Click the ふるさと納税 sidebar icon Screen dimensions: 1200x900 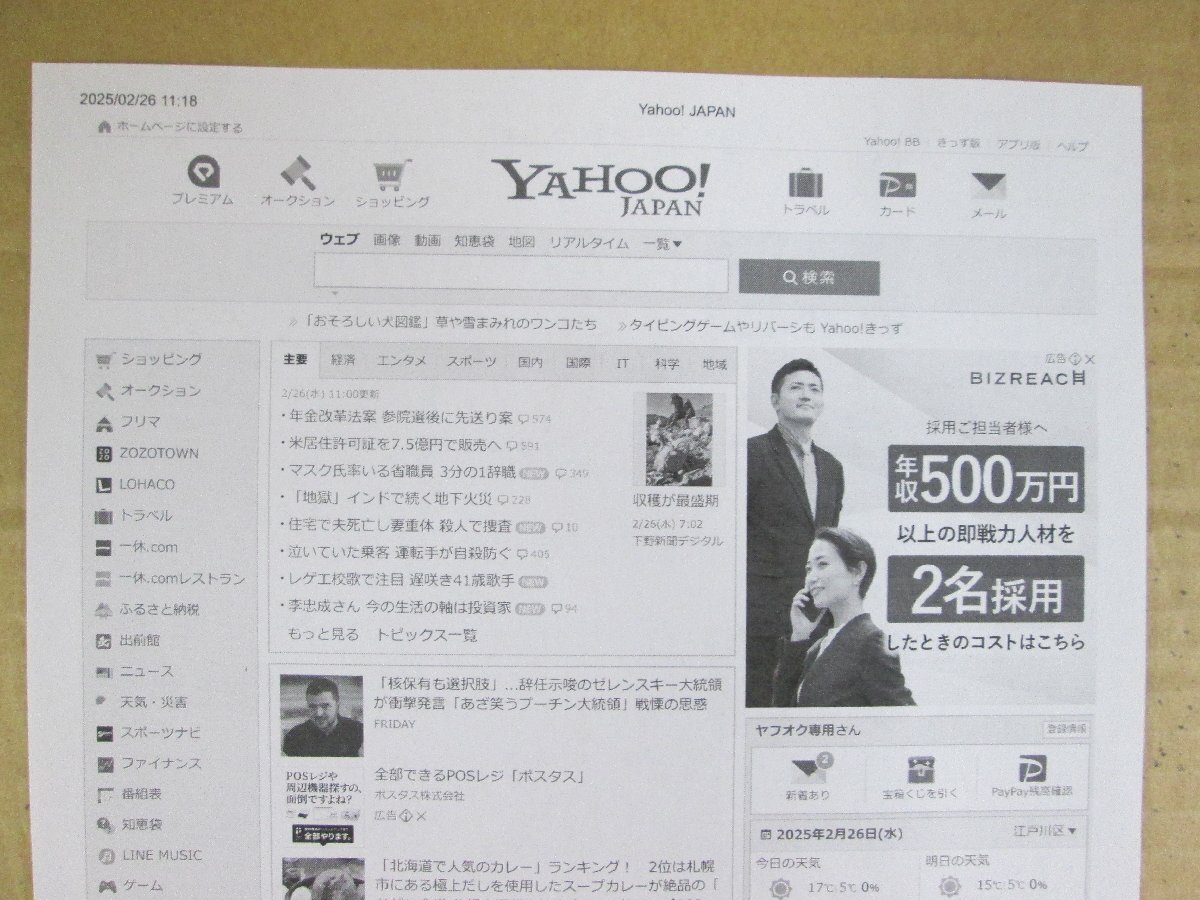click(104, 609)
